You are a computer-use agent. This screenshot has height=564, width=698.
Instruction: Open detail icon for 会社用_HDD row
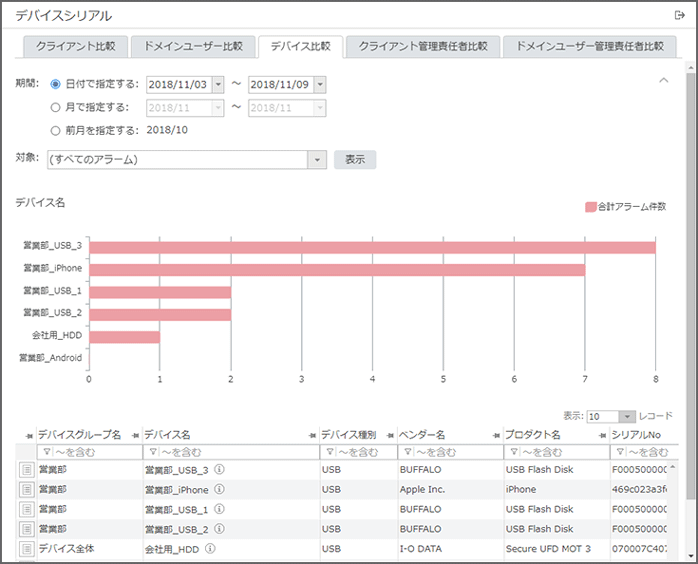27,549
